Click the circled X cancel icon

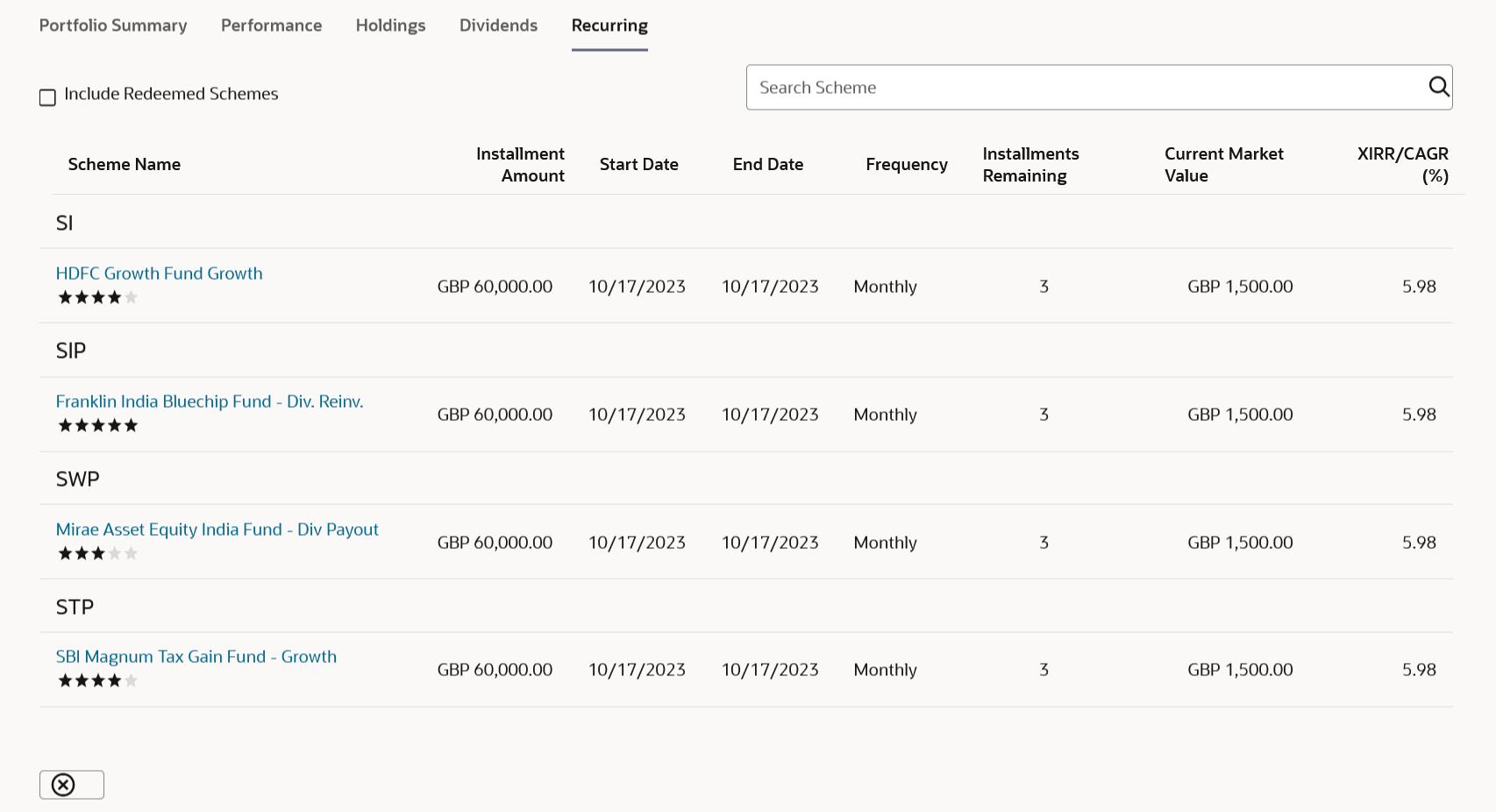click(x=63, y=785)
